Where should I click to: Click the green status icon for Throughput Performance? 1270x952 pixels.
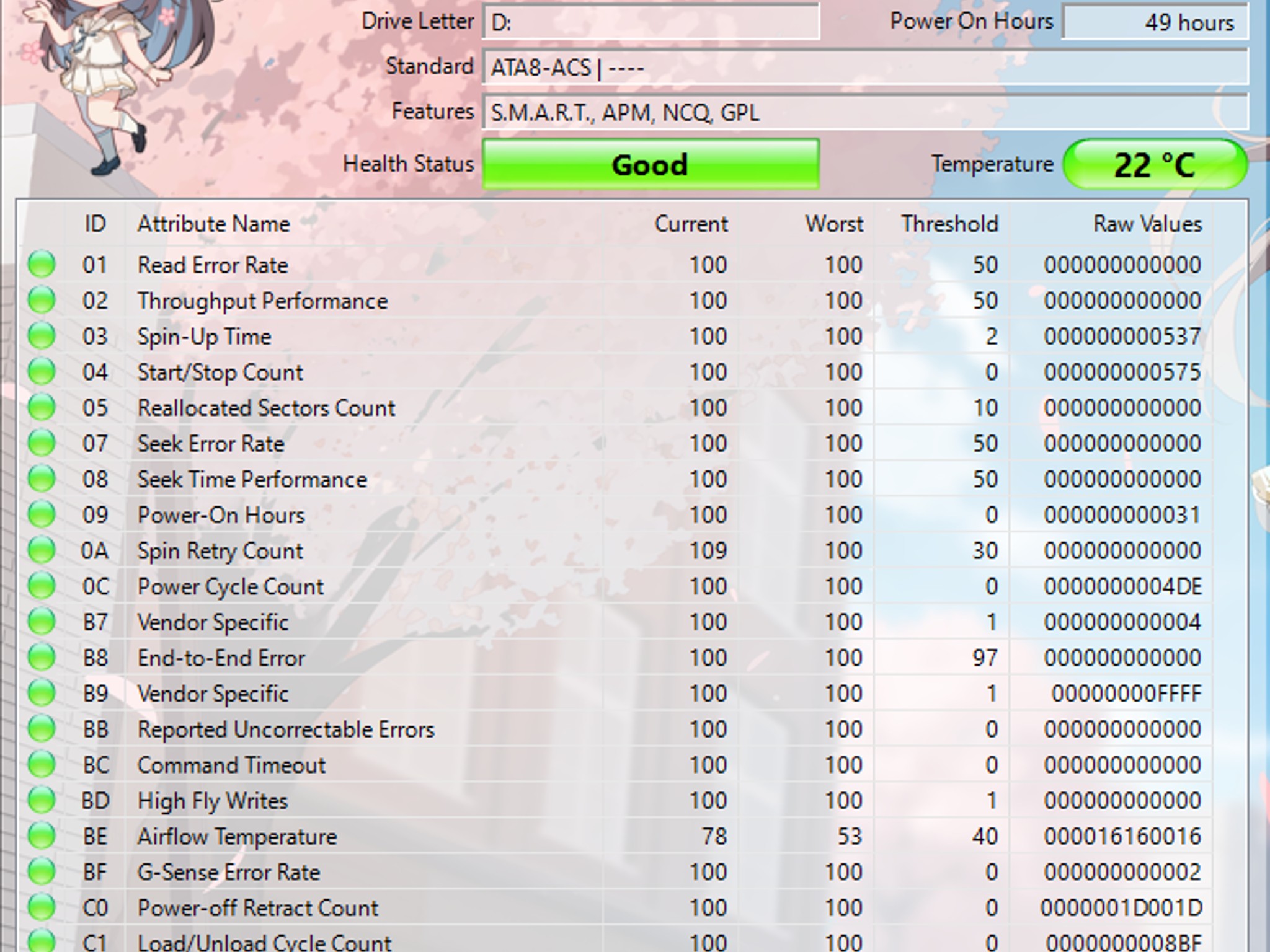(x=42, y=301)
